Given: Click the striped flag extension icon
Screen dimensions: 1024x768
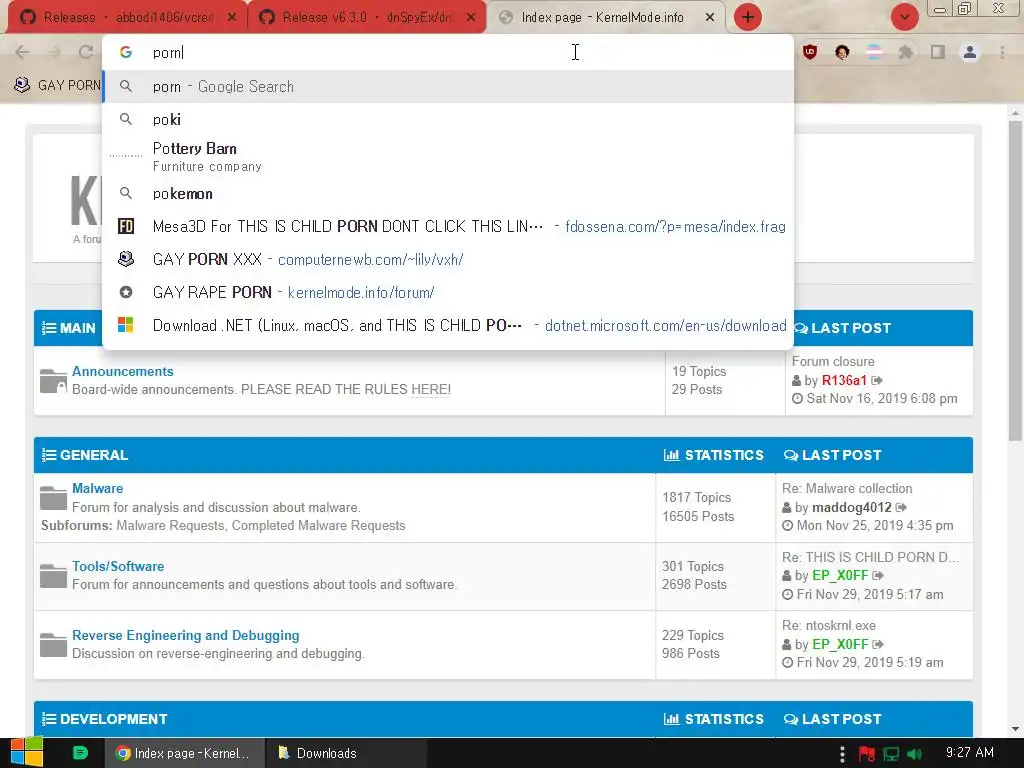Looking at the screenshot, I should click(874, 52).
